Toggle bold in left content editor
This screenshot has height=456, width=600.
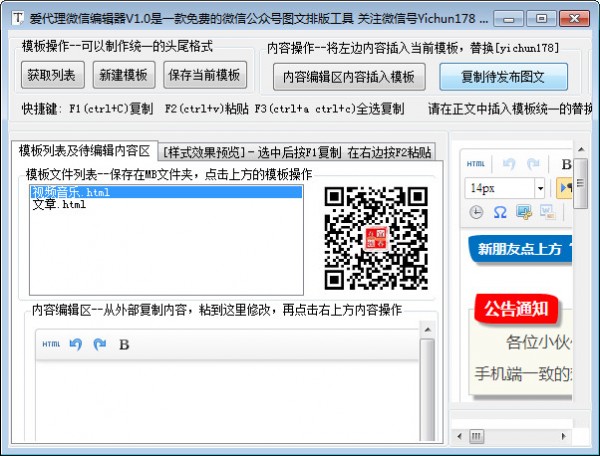coord(125,345)
